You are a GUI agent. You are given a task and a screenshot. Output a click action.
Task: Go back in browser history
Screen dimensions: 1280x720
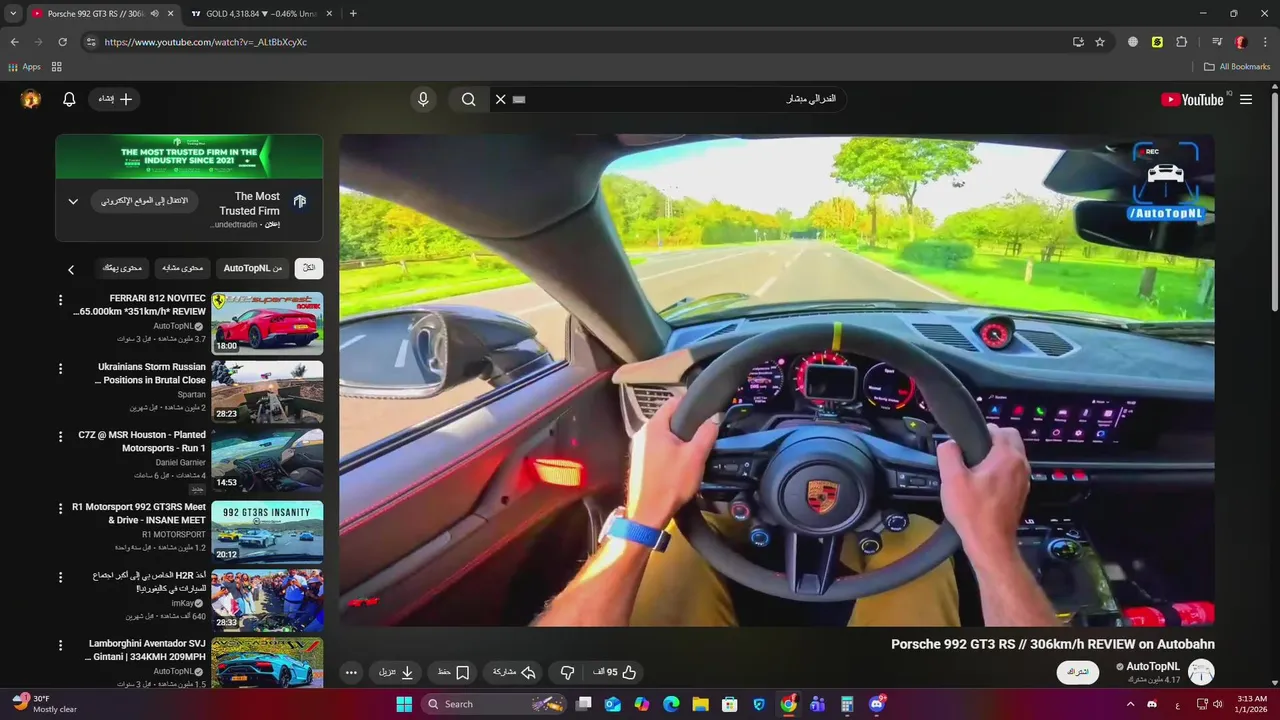point(14,42)
